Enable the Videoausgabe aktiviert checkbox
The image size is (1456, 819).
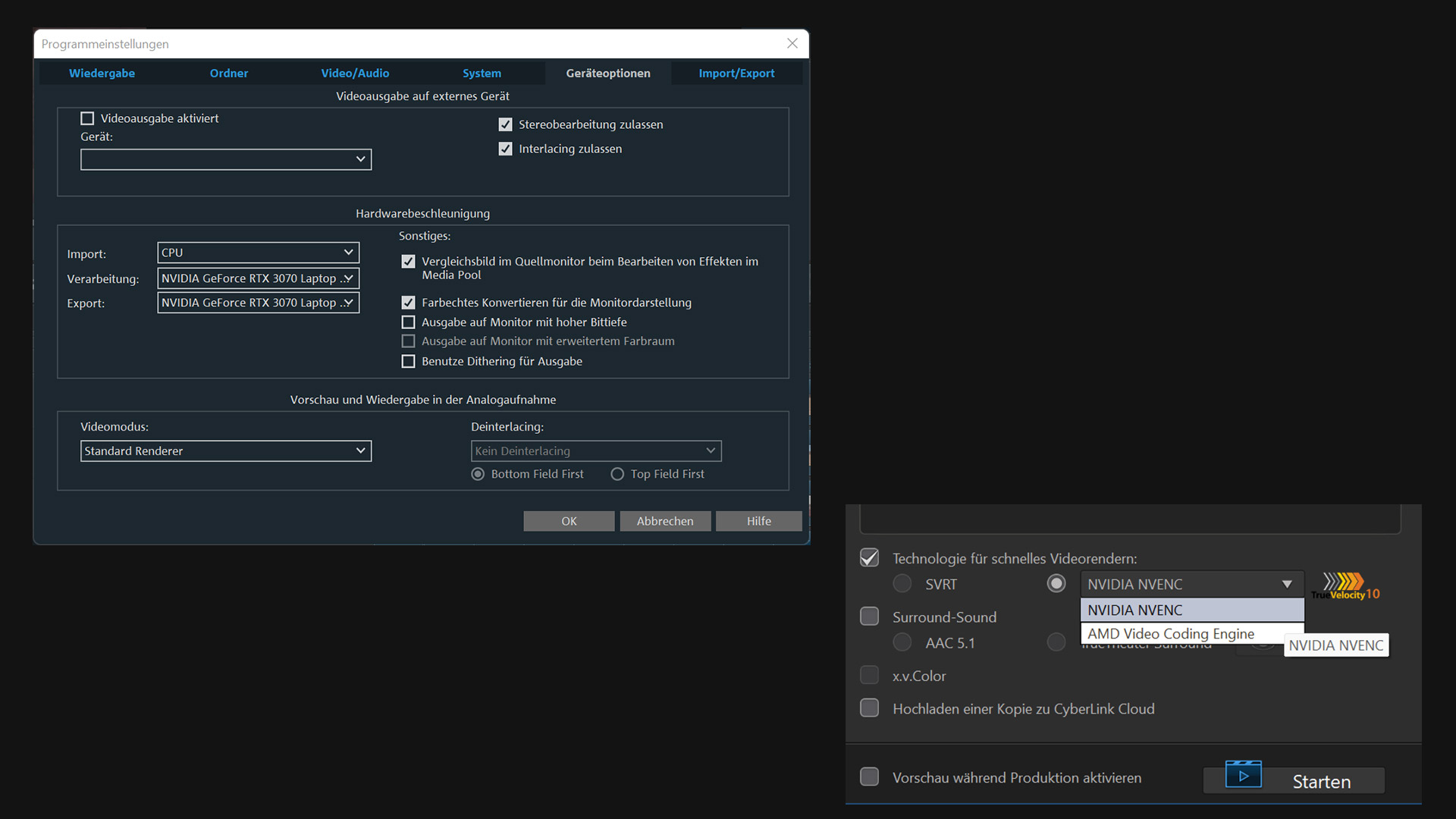pos(87,118)
